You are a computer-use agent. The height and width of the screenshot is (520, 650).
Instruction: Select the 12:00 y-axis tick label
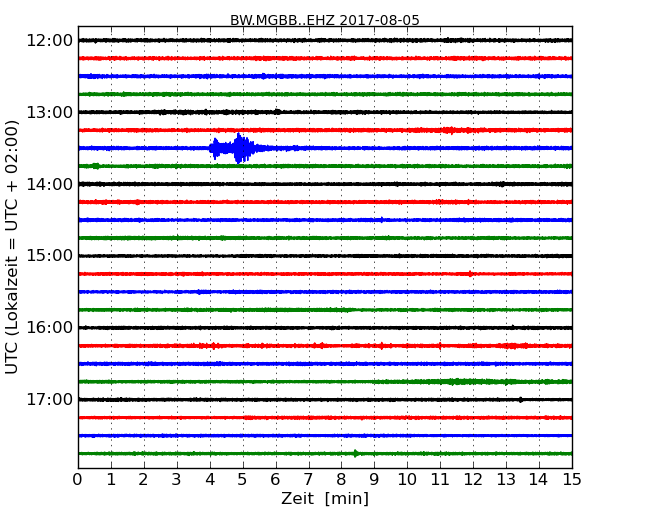coord(49,41)
